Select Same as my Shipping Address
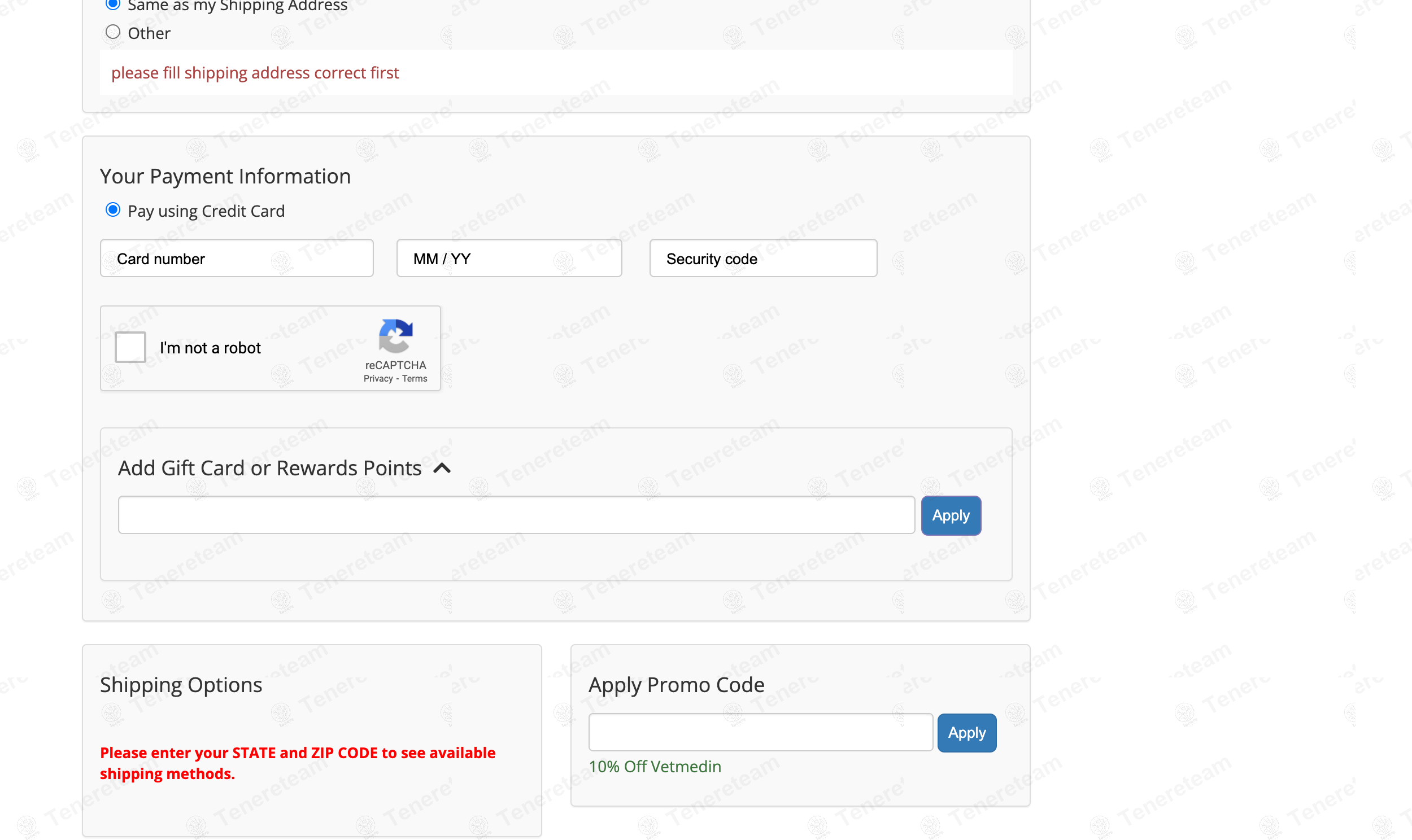 [x=113, y=5]
